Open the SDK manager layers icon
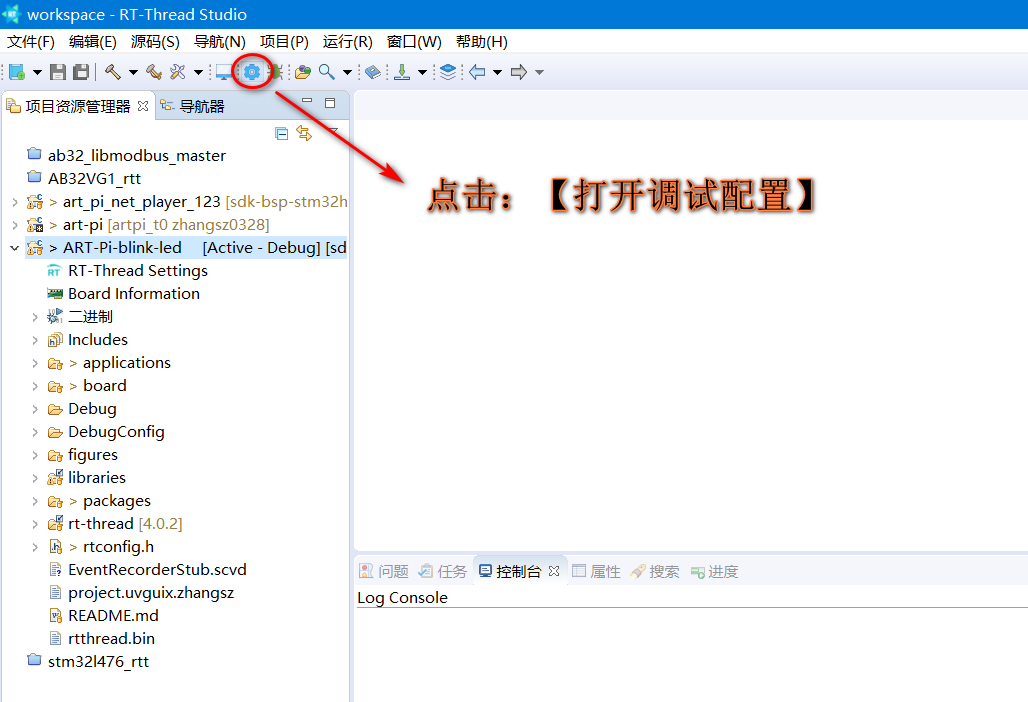1028x702 pixels. (x=448, y=72)
